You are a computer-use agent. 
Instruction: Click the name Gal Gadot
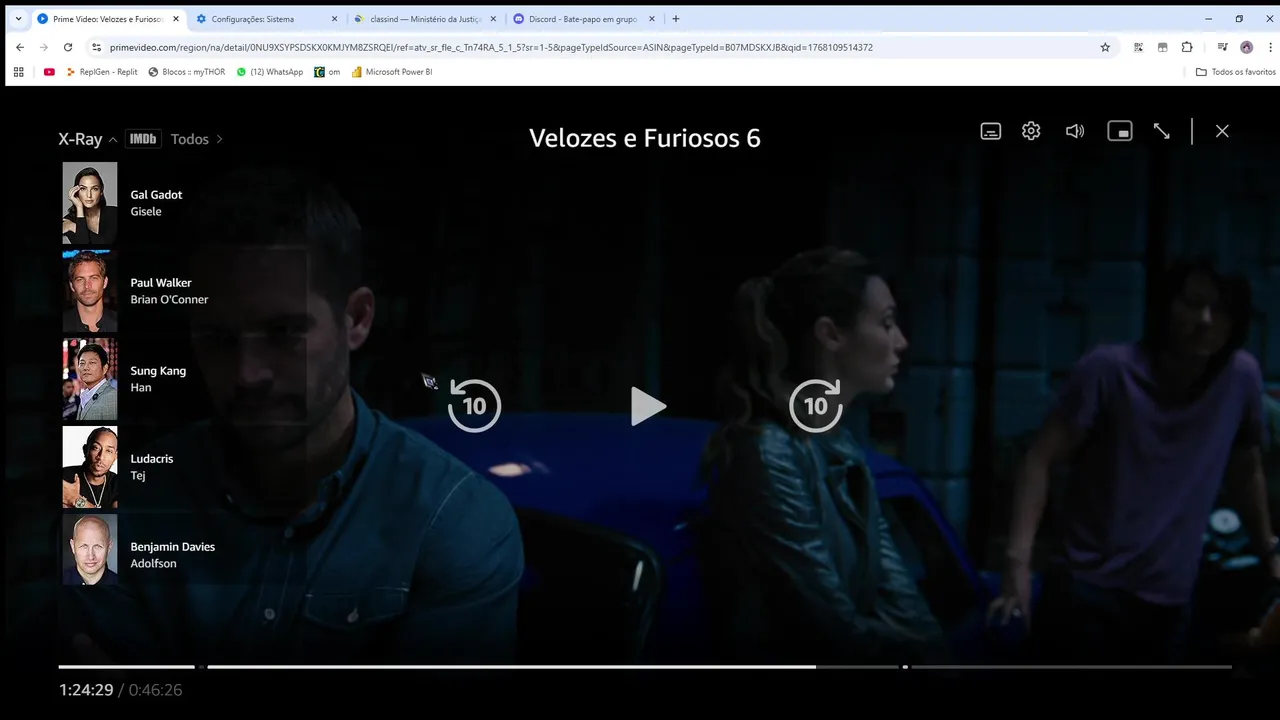click(x=156, y=195)
